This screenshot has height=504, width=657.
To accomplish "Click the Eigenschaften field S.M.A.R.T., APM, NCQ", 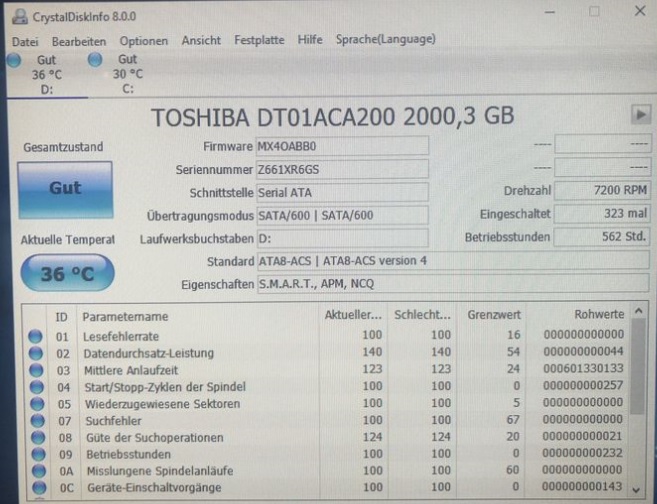I will (x=453, y=284).
